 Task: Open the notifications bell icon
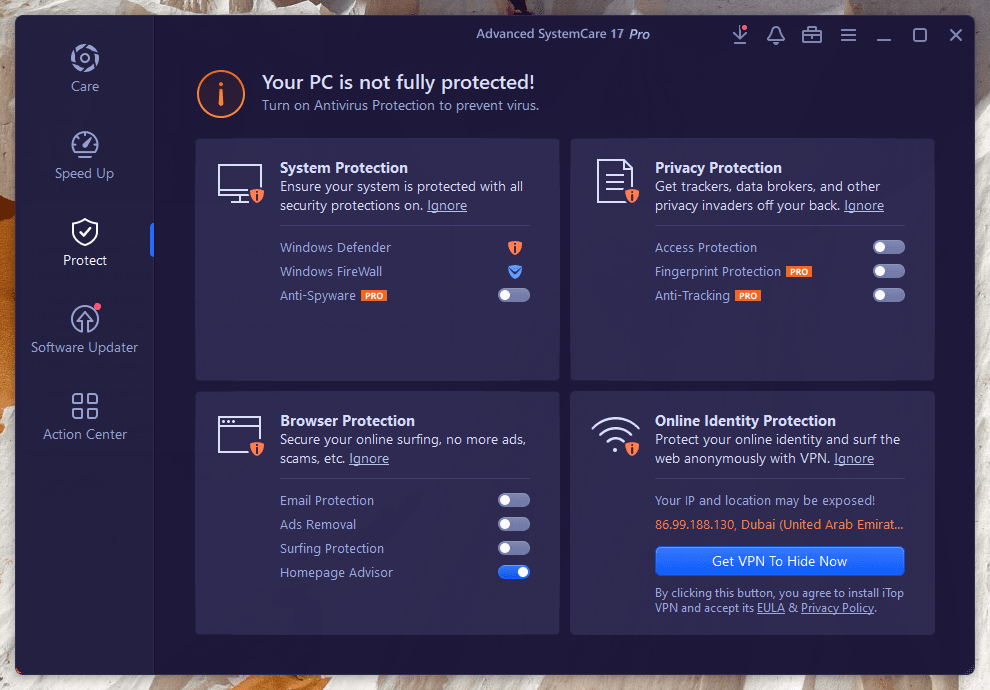coord(776,35)
